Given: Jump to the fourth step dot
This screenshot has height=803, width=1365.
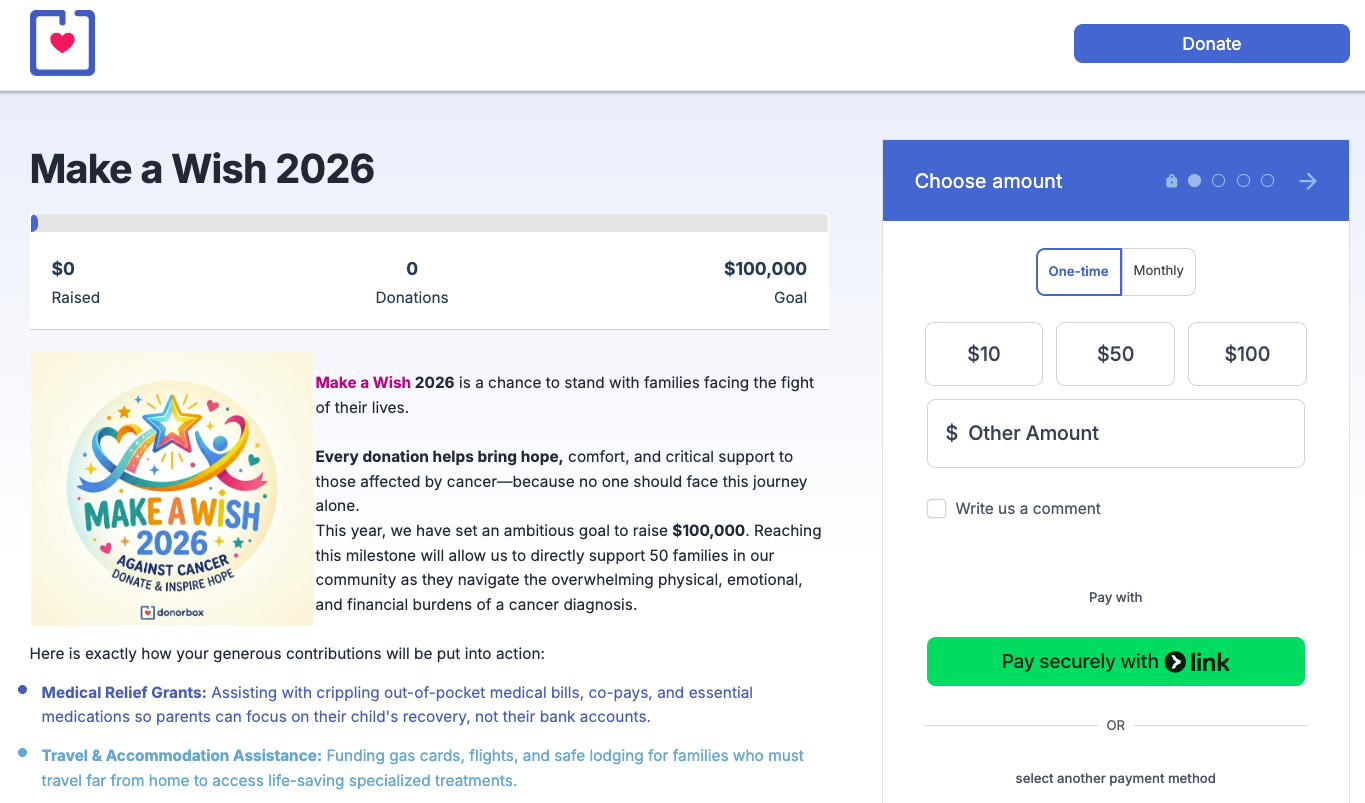Looking at the screenshot, I should click(x=1267, y=181).
